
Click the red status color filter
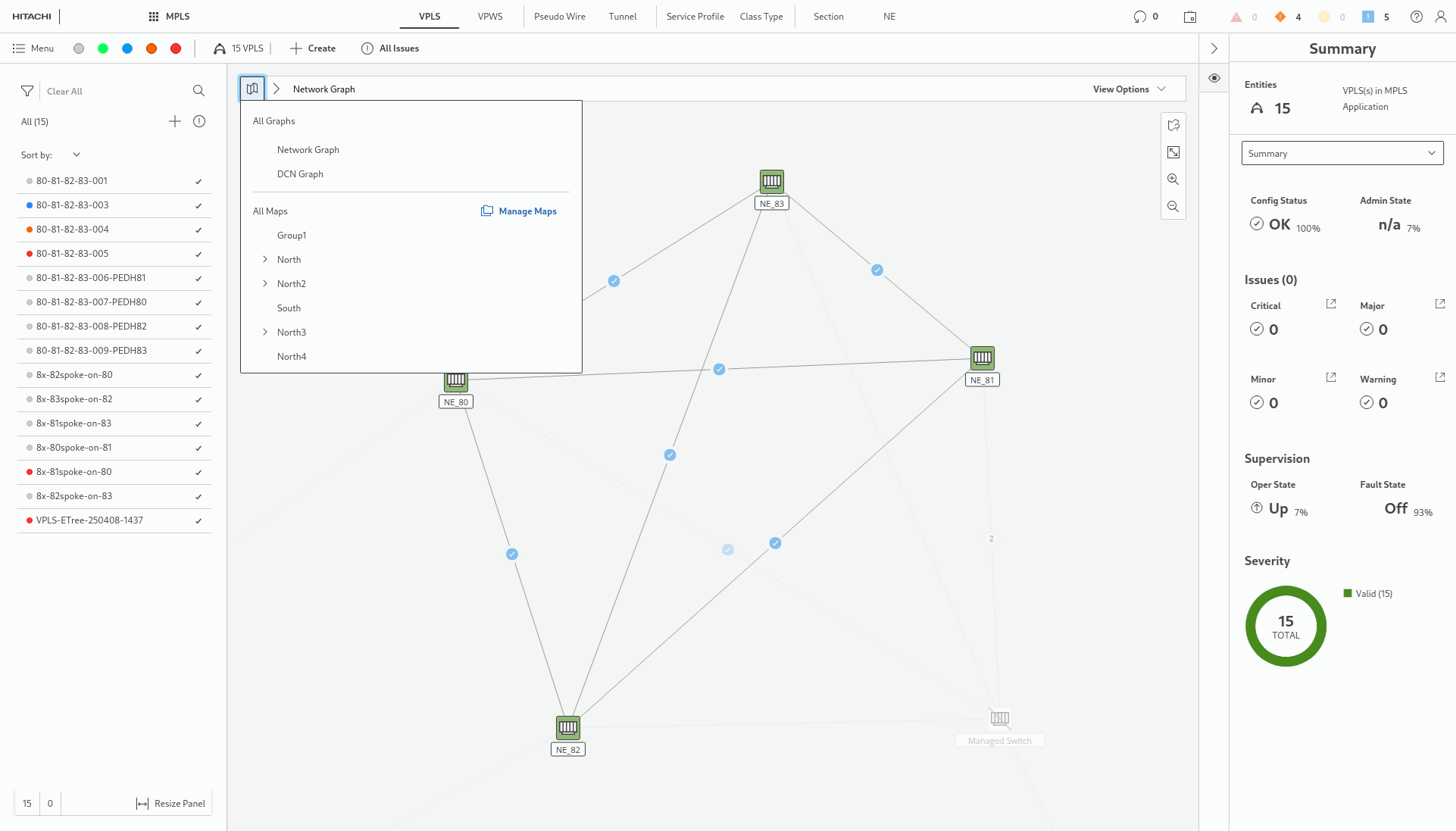[176, 48]
